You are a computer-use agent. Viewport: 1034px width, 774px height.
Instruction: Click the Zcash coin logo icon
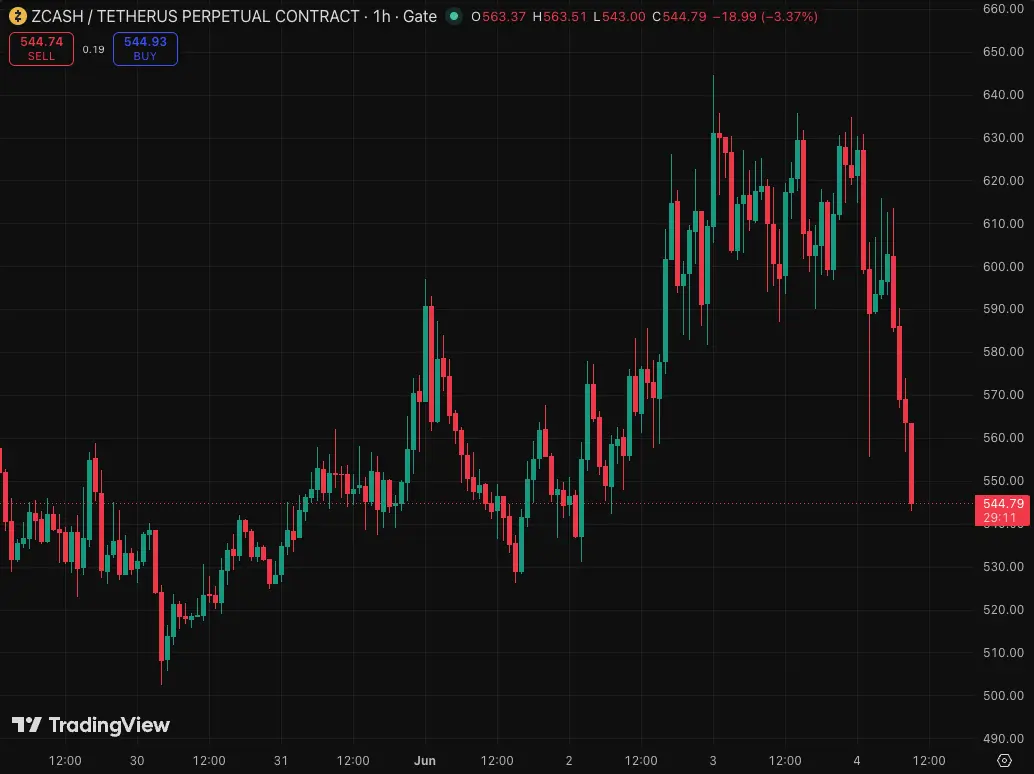pyautogui.click(x=17, y=16)
